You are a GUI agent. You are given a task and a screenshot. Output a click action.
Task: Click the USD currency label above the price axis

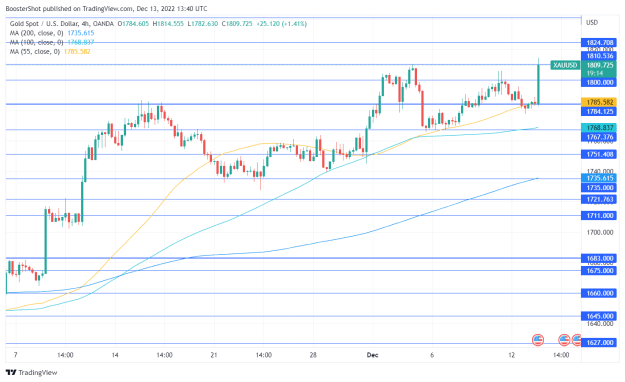pyautogui.click(x=592, y=22)
